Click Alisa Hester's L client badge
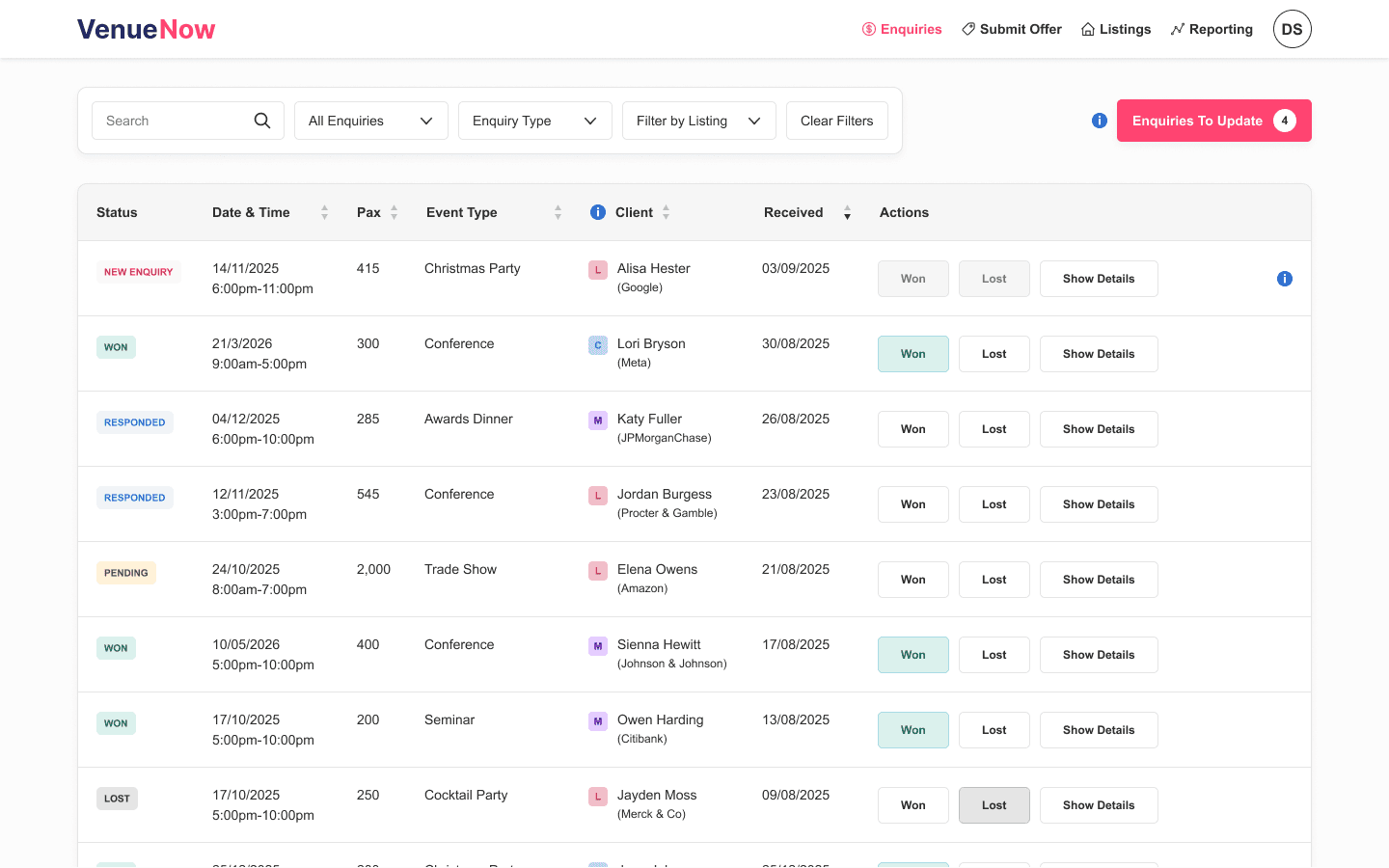The width and height of the screenshot is (1389, 868). (598, 270)
